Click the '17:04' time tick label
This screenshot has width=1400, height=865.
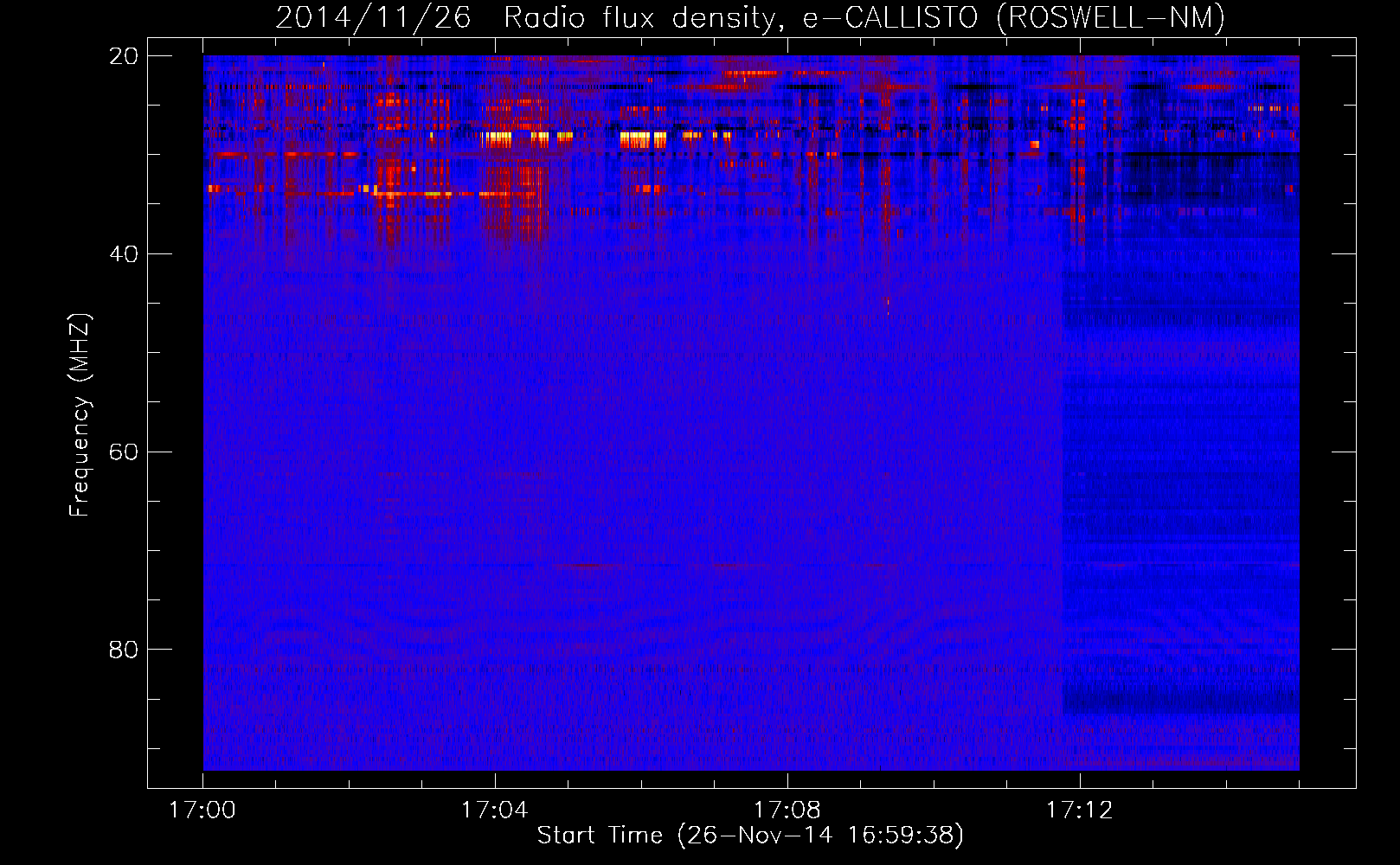[x=495, y=811]
